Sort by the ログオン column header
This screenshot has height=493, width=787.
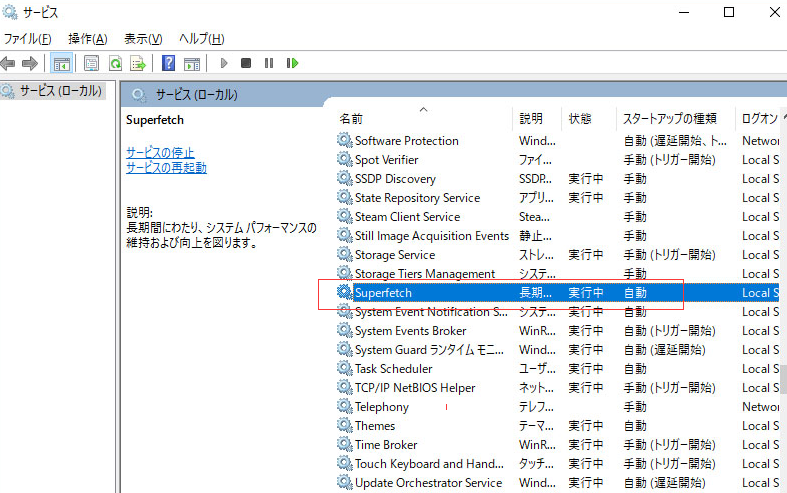759,118
